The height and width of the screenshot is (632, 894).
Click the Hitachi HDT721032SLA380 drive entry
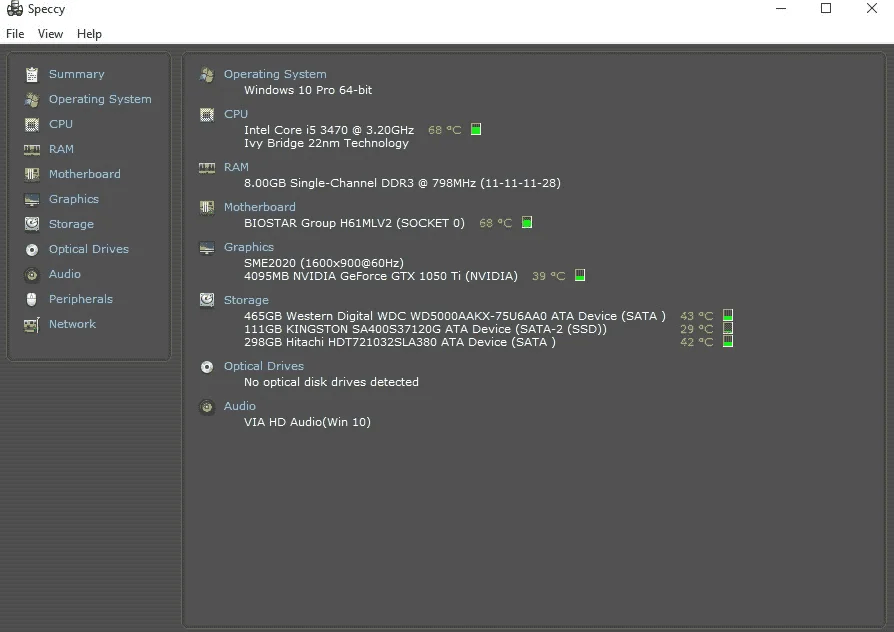[x=400, y=342]
